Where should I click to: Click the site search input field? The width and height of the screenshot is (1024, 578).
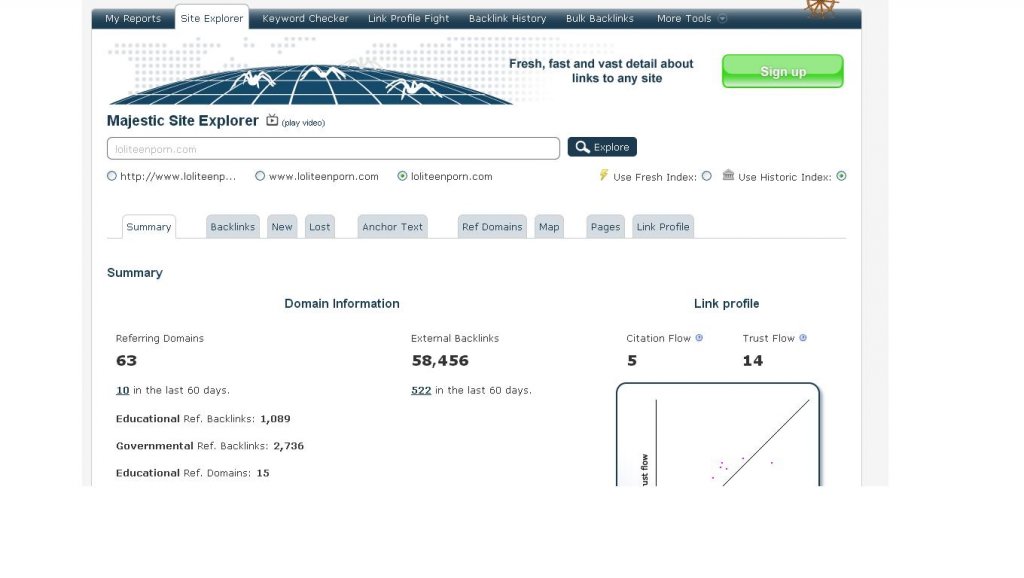[x=333, y=148]
